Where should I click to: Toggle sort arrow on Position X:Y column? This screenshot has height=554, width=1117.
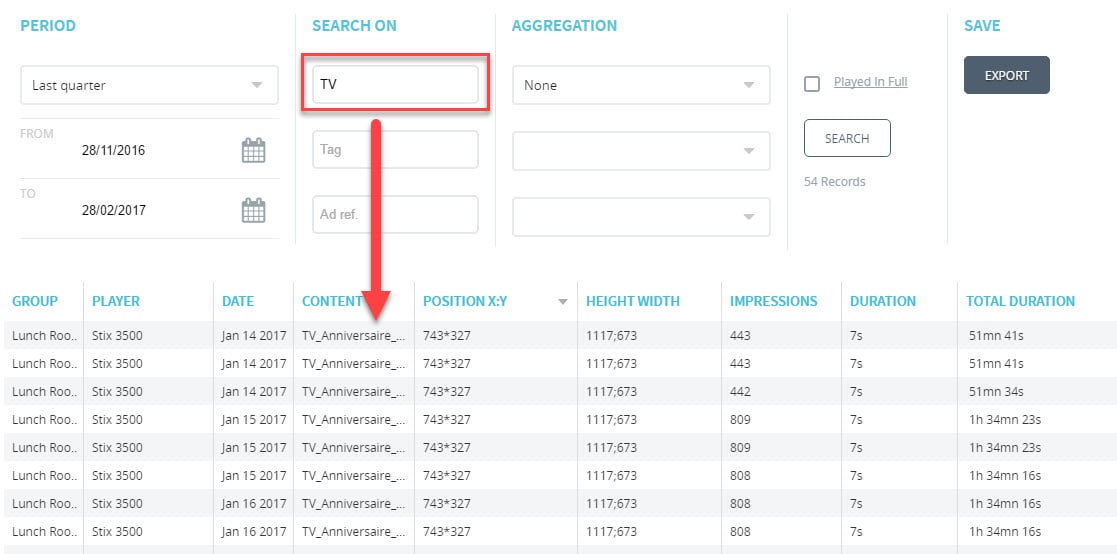[563, 302]
